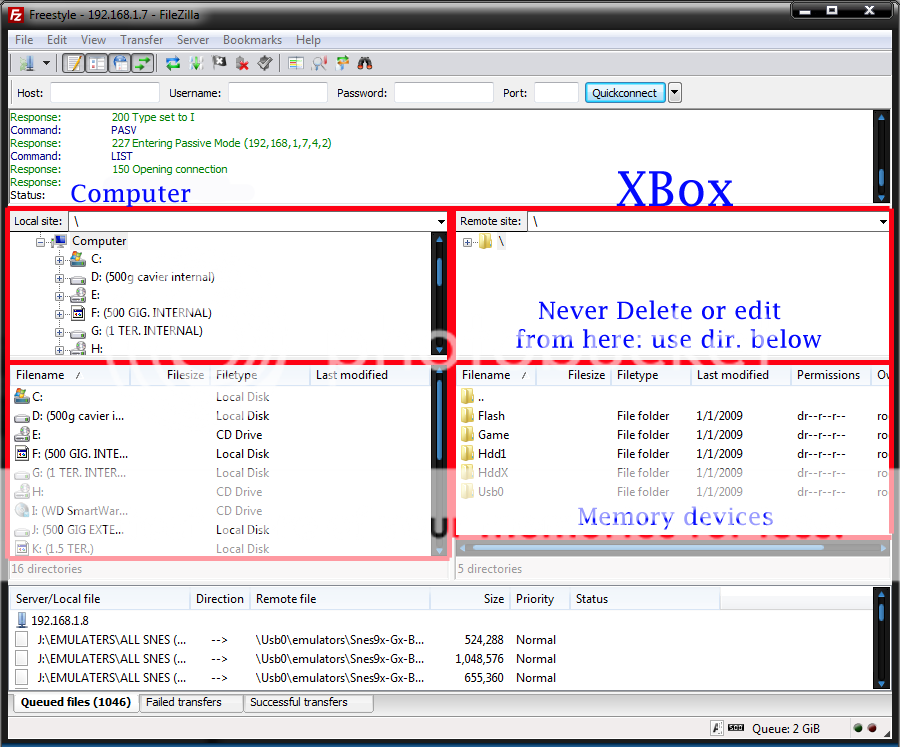Image resolution: width=900 pixels, height=747 pixels.
Task: Open the Remote site path dropdown
Action: coord(883,222)
